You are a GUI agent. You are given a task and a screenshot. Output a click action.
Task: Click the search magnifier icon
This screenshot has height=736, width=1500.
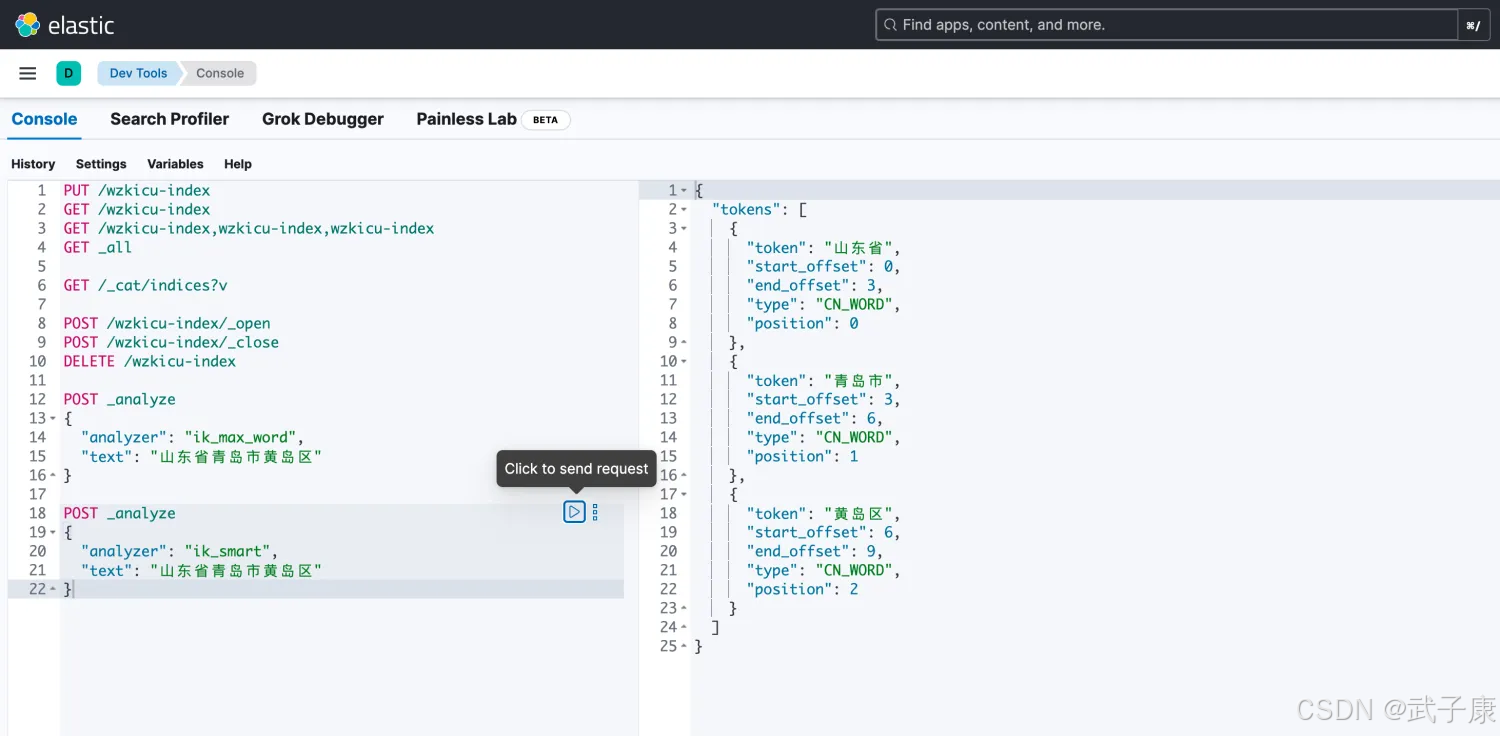pos(890,25)
